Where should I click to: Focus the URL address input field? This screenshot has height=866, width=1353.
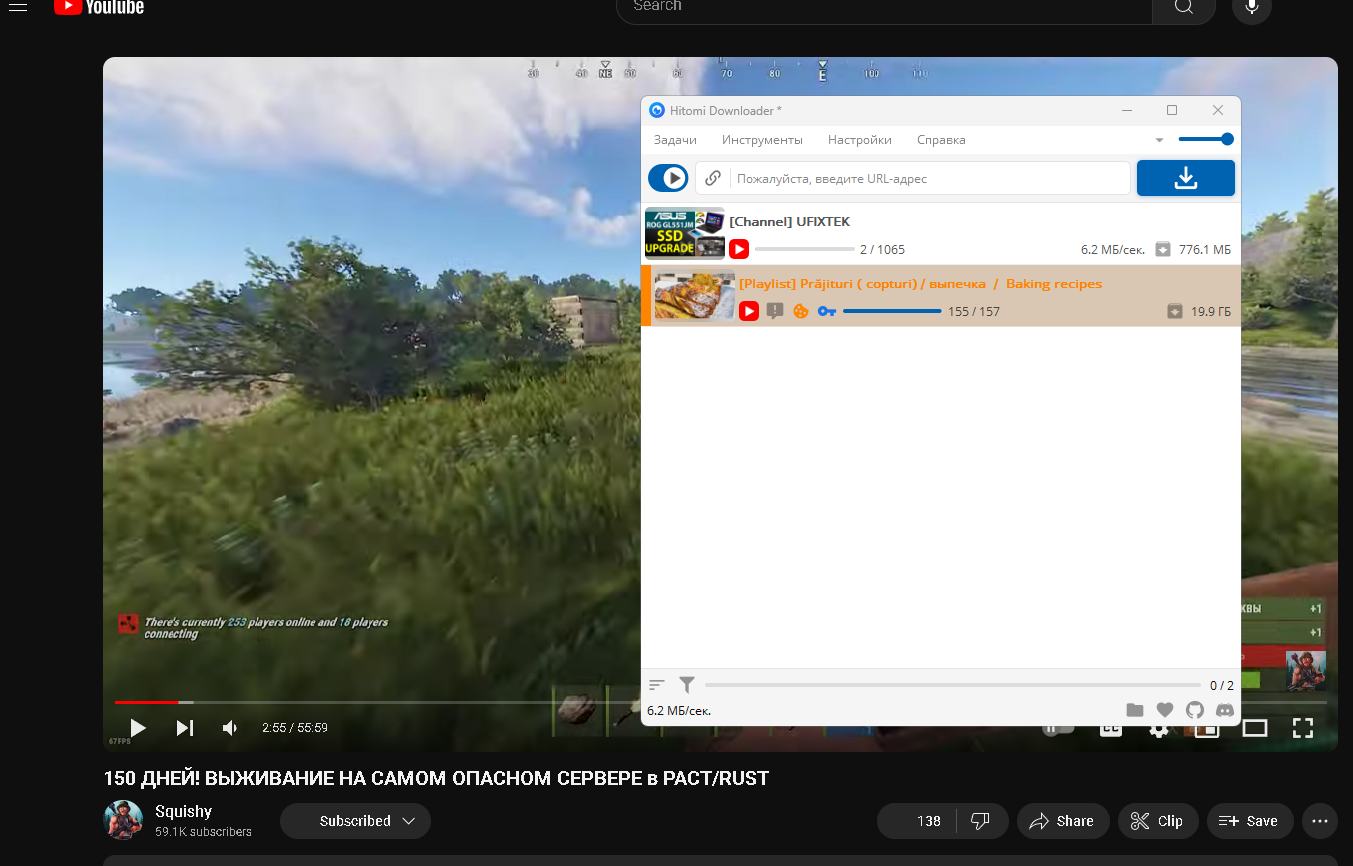coord(930,178)
